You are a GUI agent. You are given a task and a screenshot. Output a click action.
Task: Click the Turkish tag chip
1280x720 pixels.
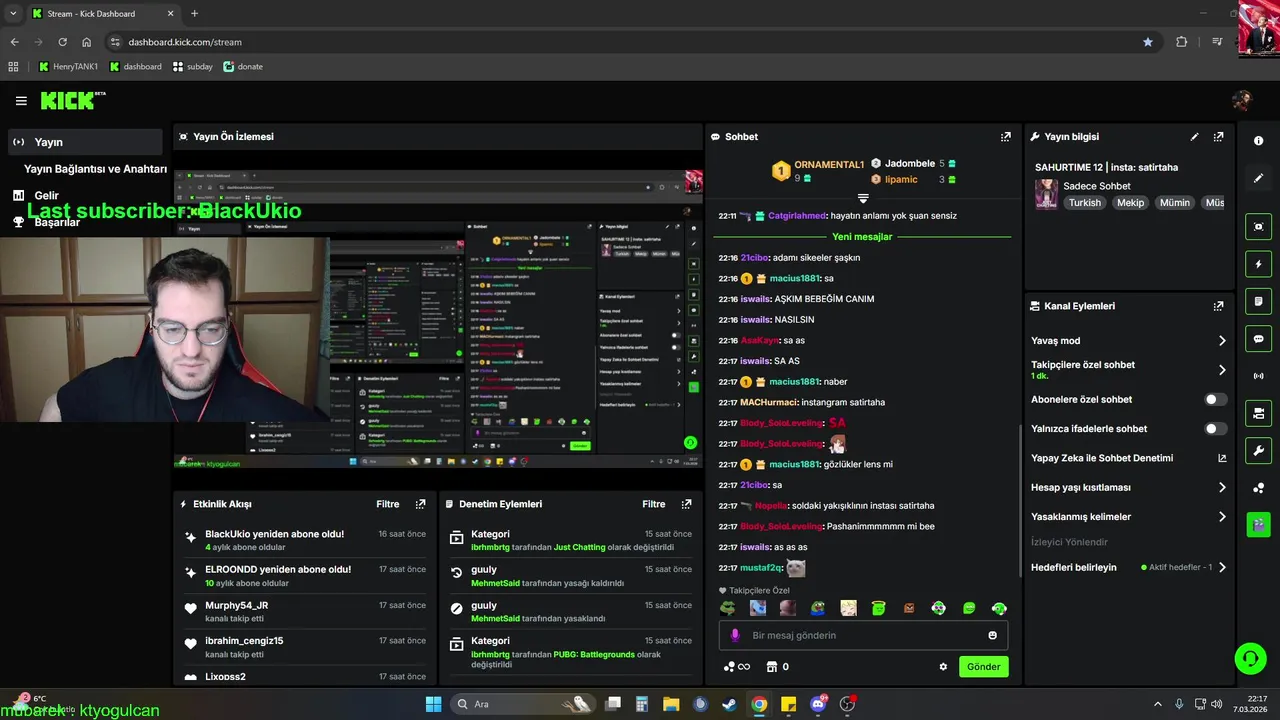click(1084, 202)
